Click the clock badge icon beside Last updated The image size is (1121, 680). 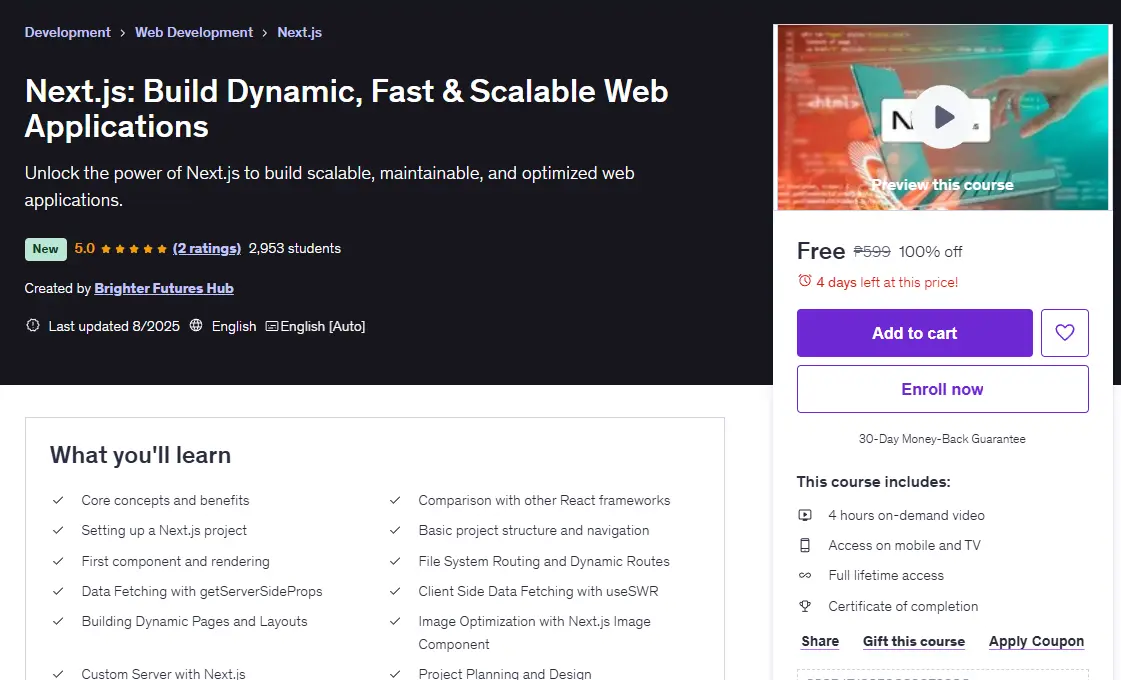(32, 325)
